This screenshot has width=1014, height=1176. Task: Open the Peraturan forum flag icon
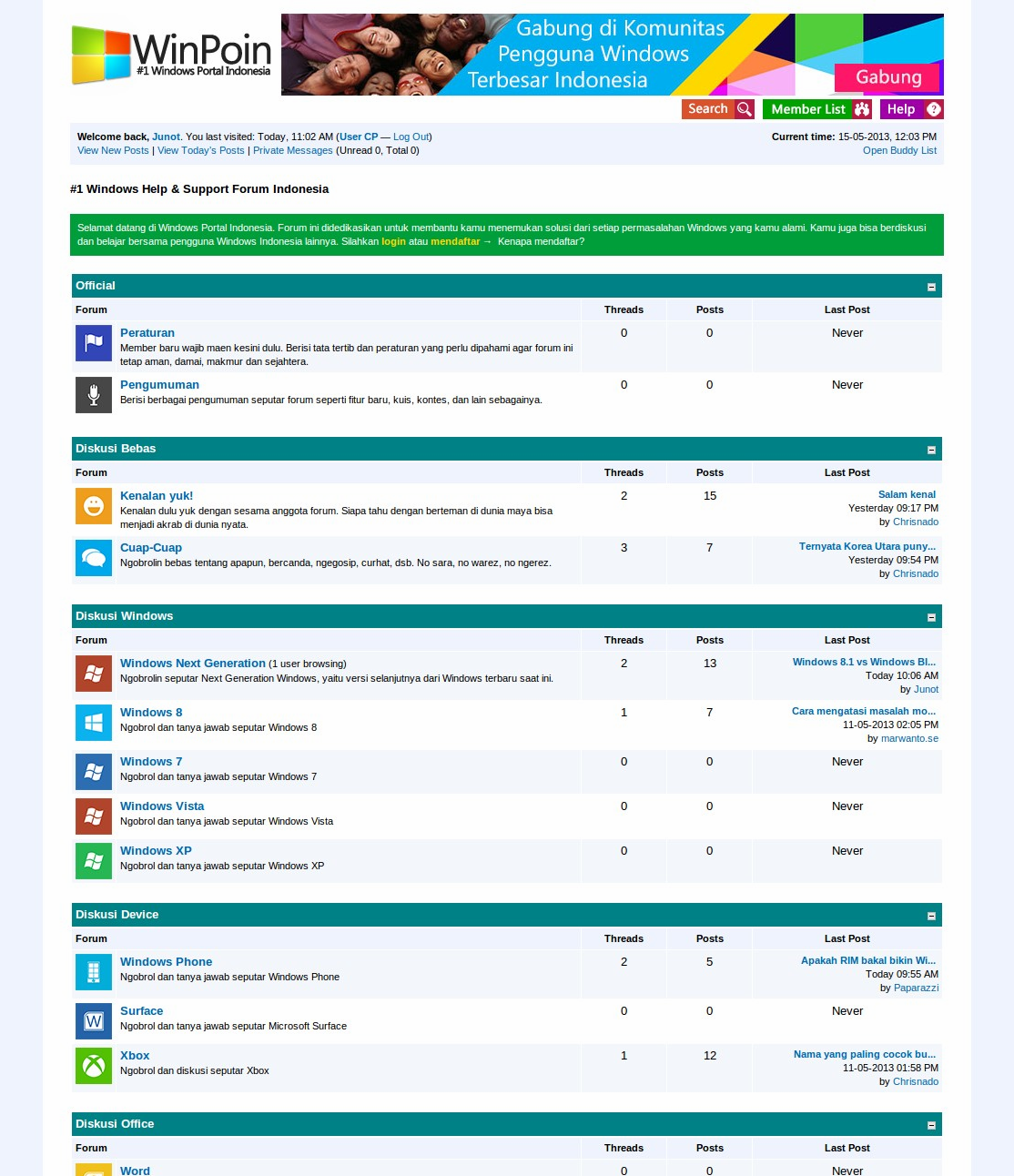coord(94,343)
